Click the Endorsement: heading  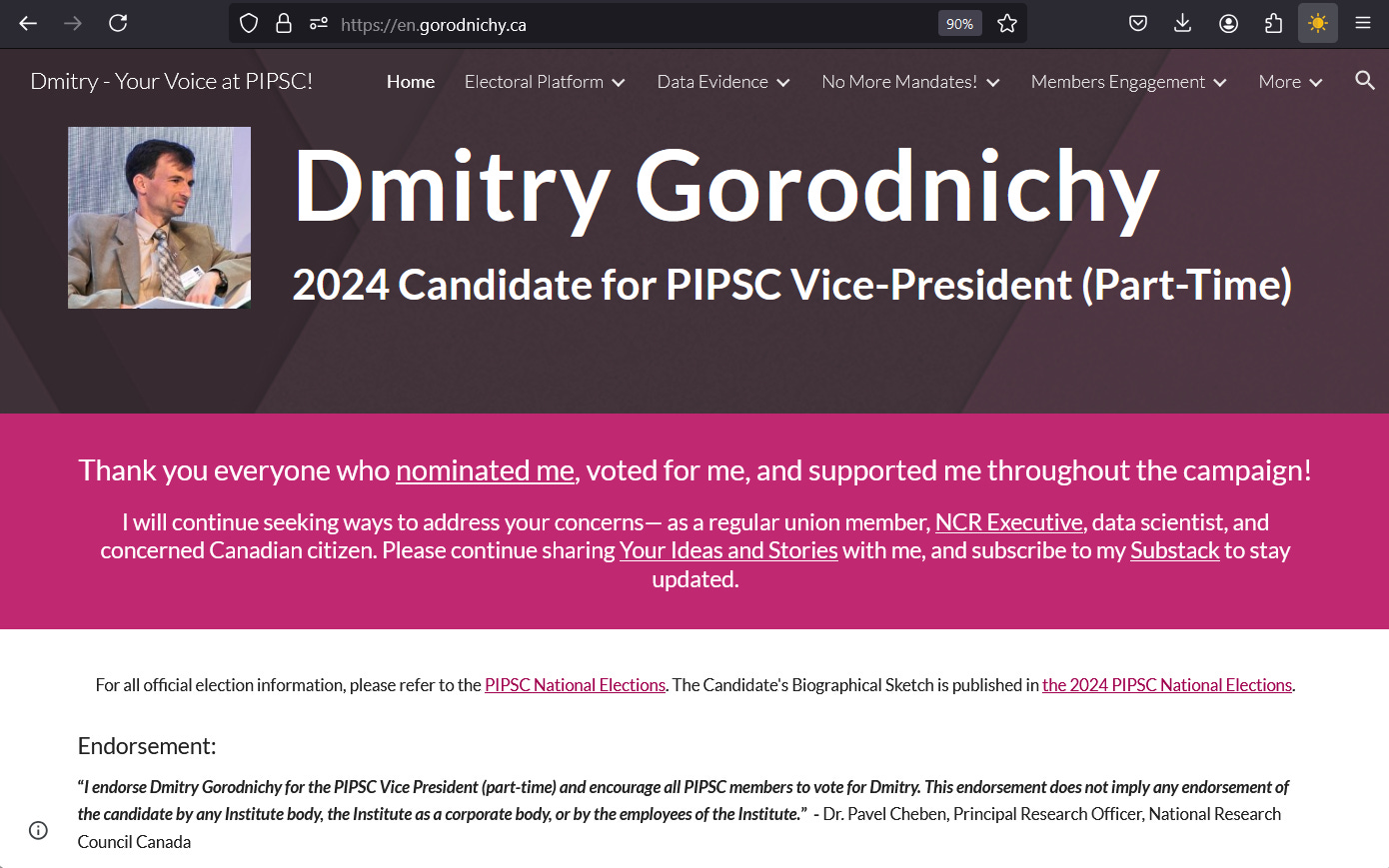[147, 746]
